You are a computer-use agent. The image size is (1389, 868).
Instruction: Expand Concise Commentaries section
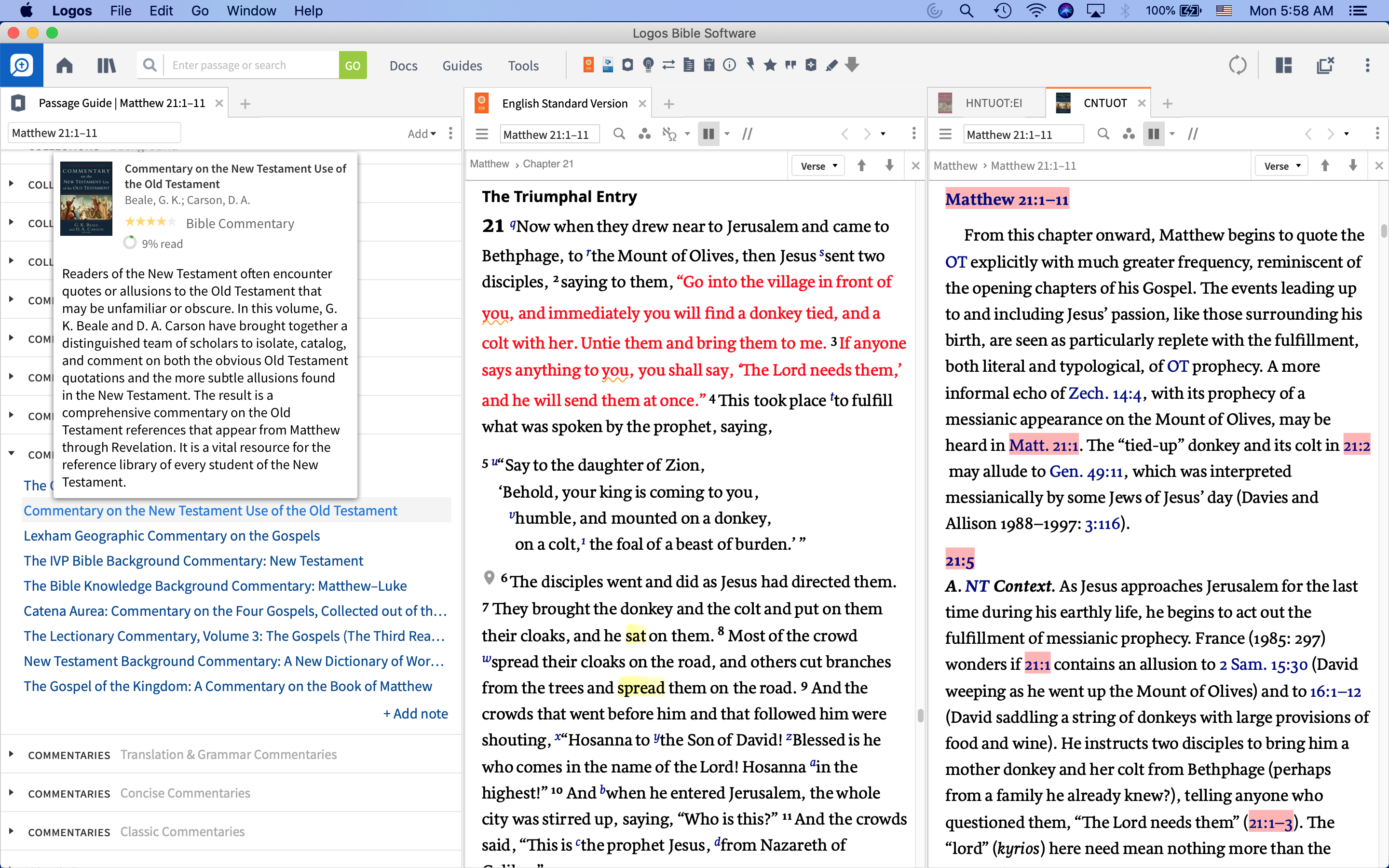coord(11,793)
